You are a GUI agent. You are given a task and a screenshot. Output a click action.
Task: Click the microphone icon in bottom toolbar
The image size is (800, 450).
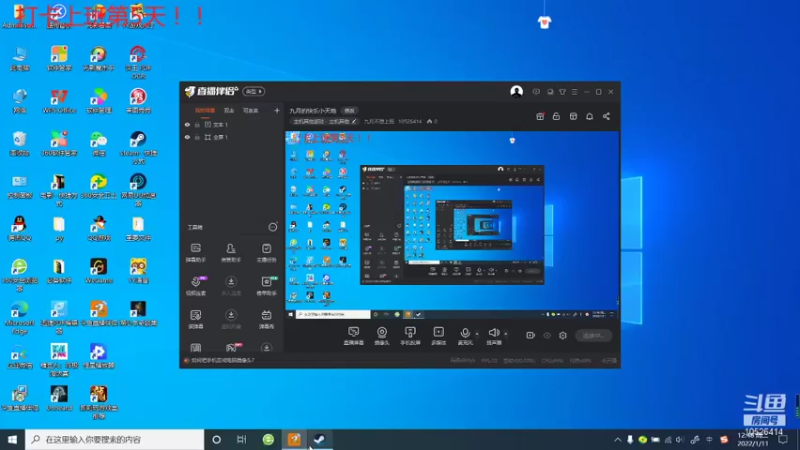(465, 335)
